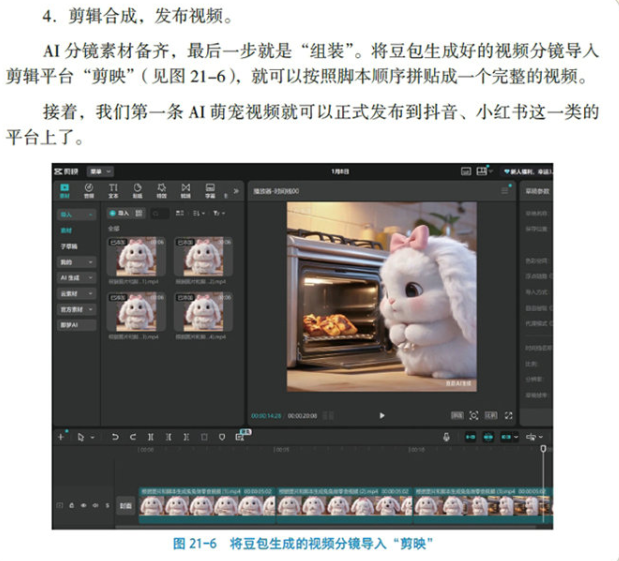Add a marker using the shield icon
This screenshot has width=619, height=561.
coord(222,437)
